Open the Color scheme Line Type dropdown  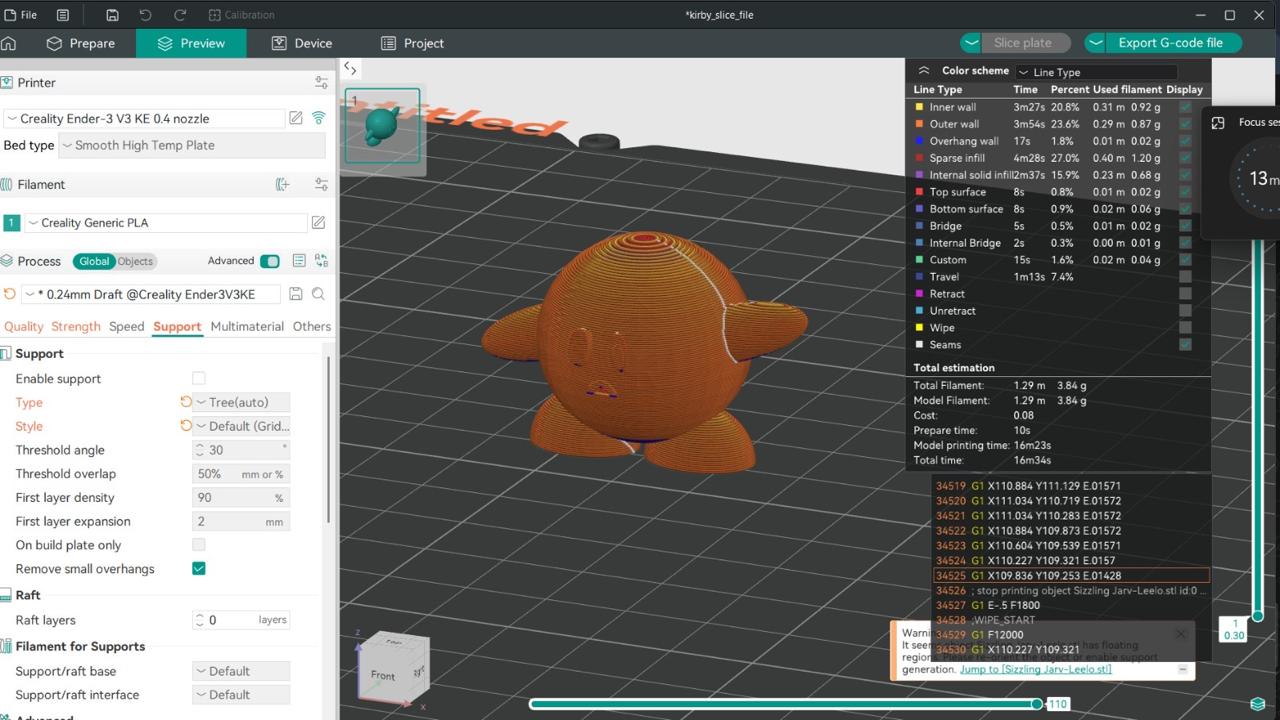(x=1096, y=72)
